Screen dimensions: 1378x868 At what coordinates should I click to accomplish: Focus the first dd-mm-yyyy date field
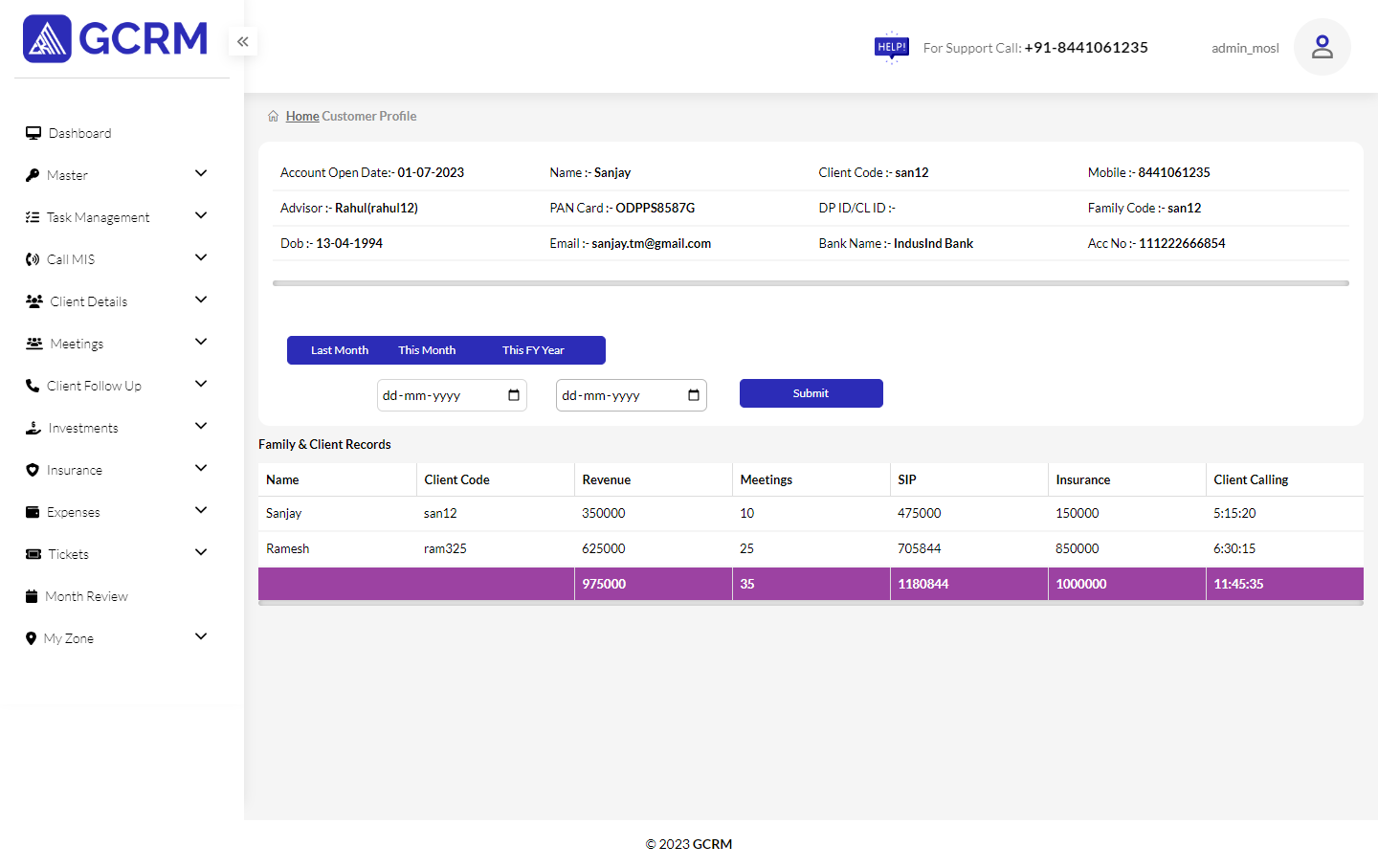click(437, 395)
